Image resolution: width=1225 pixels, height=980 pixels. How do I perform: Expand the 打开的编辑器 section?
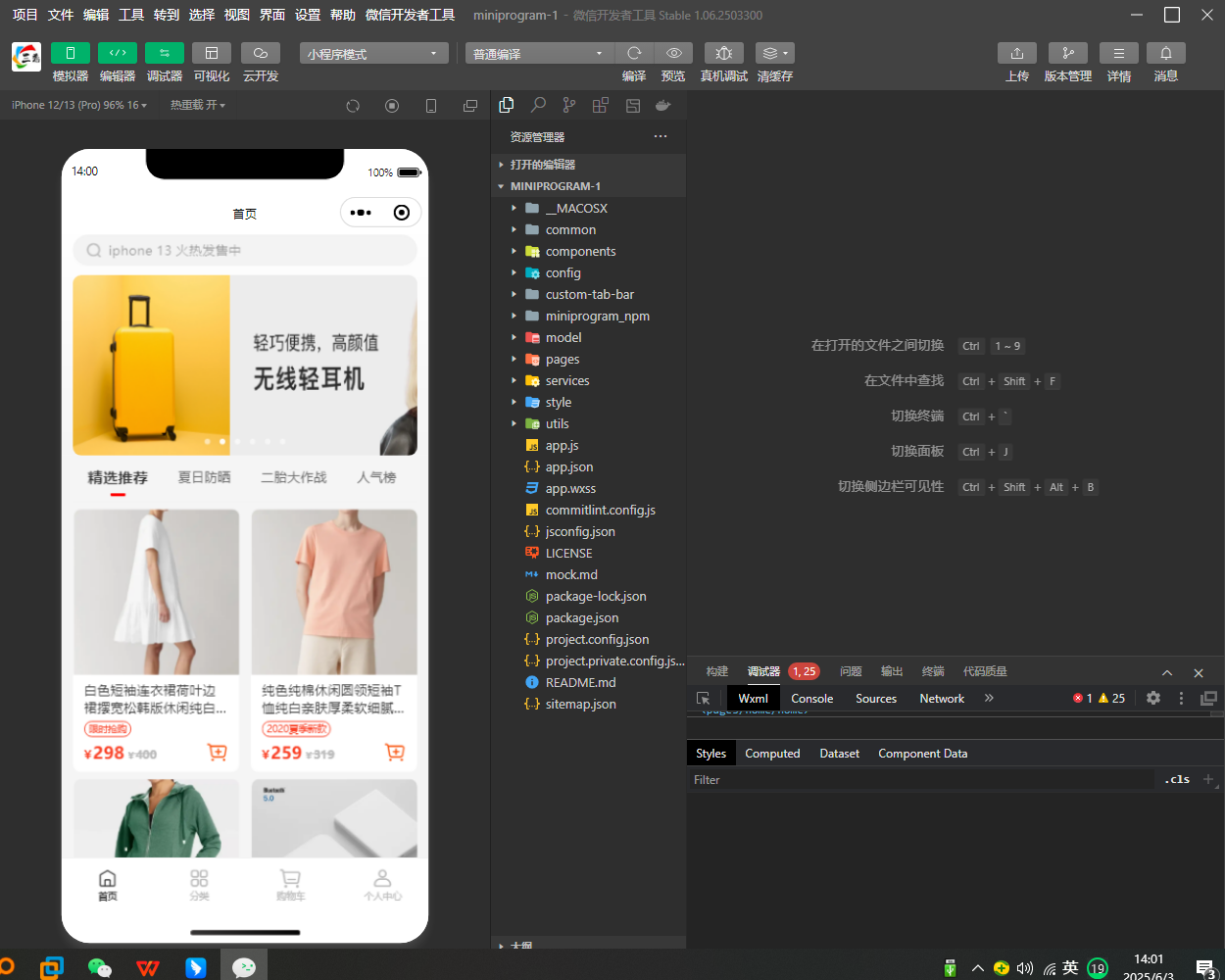tap(588, 165)
